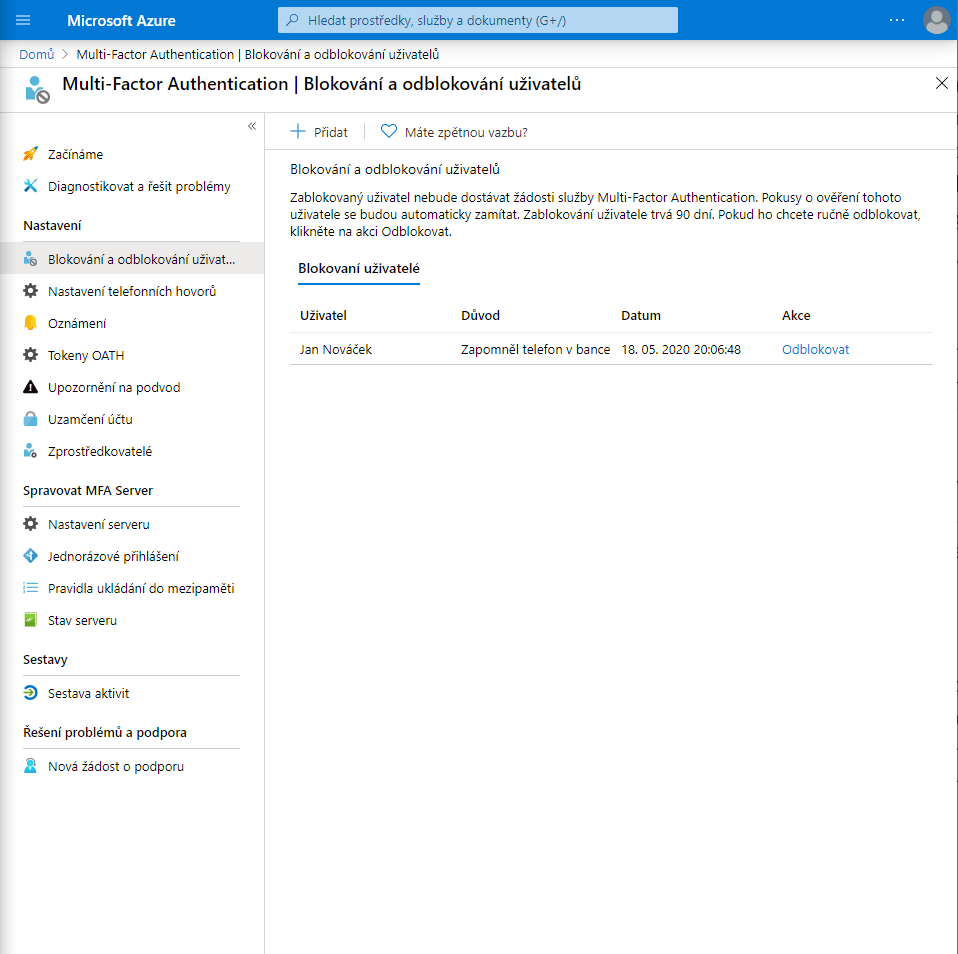Image resolution: width=958 pixels, height=954 pixels.
Task: Open Tokeny OATH menu item
Action: tap(86, 355)
